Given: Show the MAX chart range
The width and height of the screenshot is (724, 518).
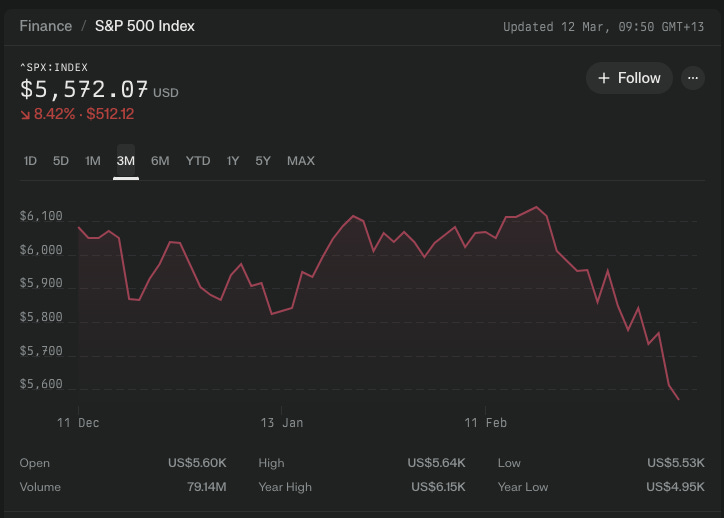Looking at the screenshot, I should pos(301,161).
